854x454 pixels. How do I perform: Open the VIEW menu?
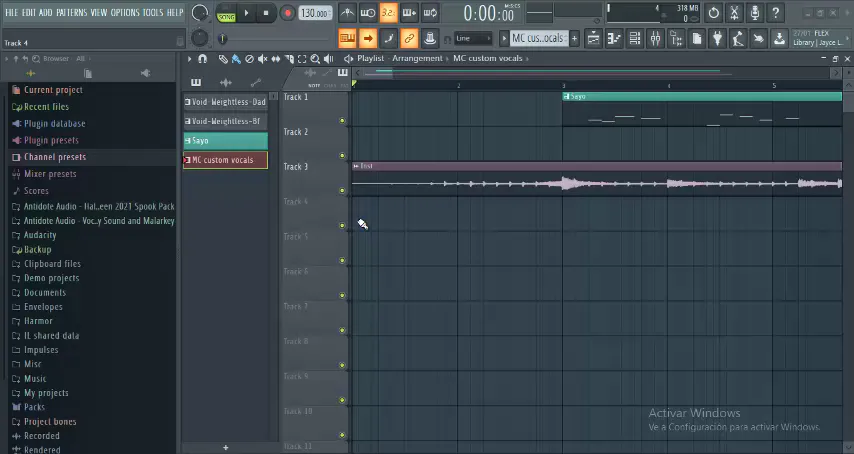[99, 13]
